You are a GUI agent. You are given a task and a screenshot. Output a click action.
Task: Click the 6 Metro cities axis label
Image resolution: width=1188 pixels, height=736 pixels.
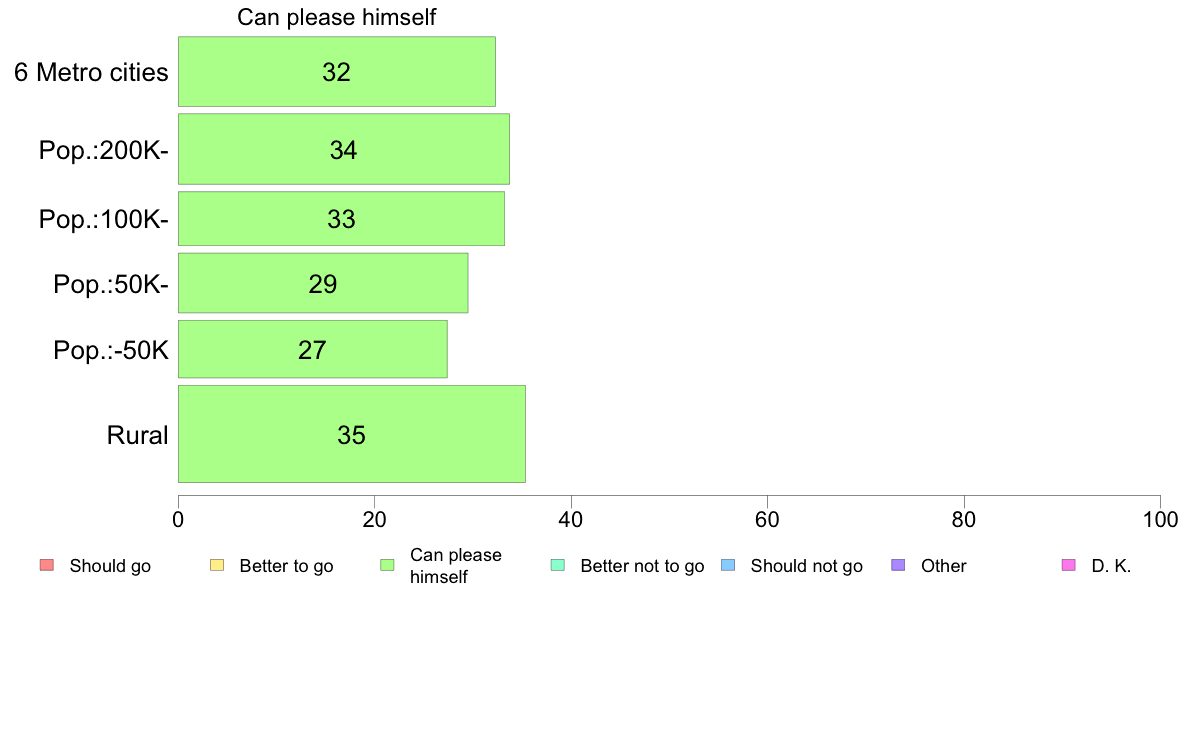[91, 73]
